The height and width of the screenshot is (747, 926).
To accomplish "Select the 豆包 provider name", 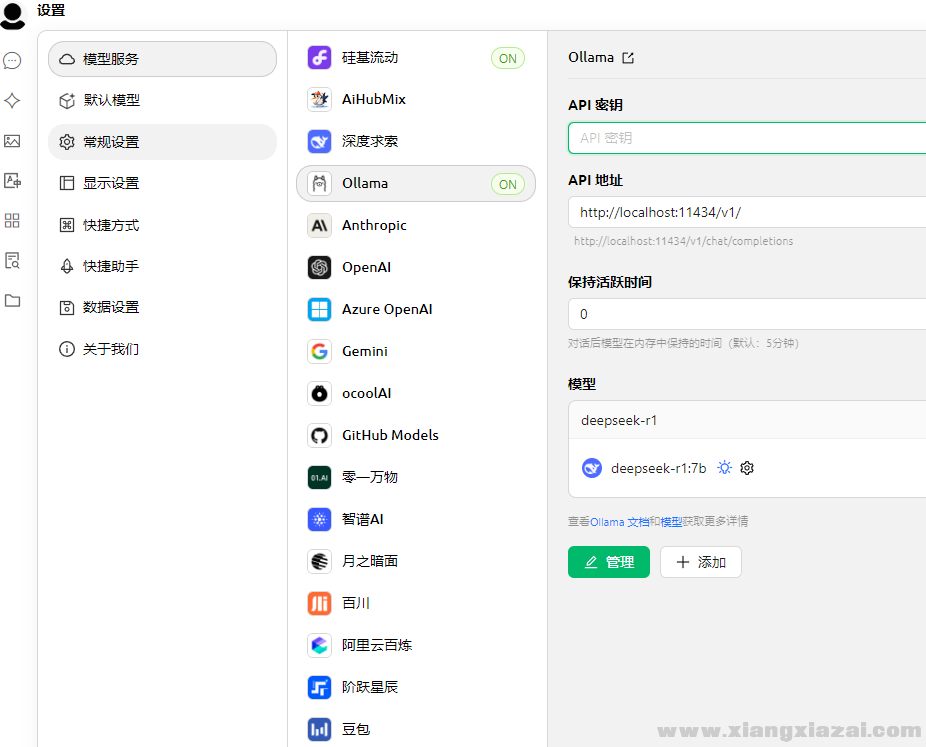I will [356, 730].
